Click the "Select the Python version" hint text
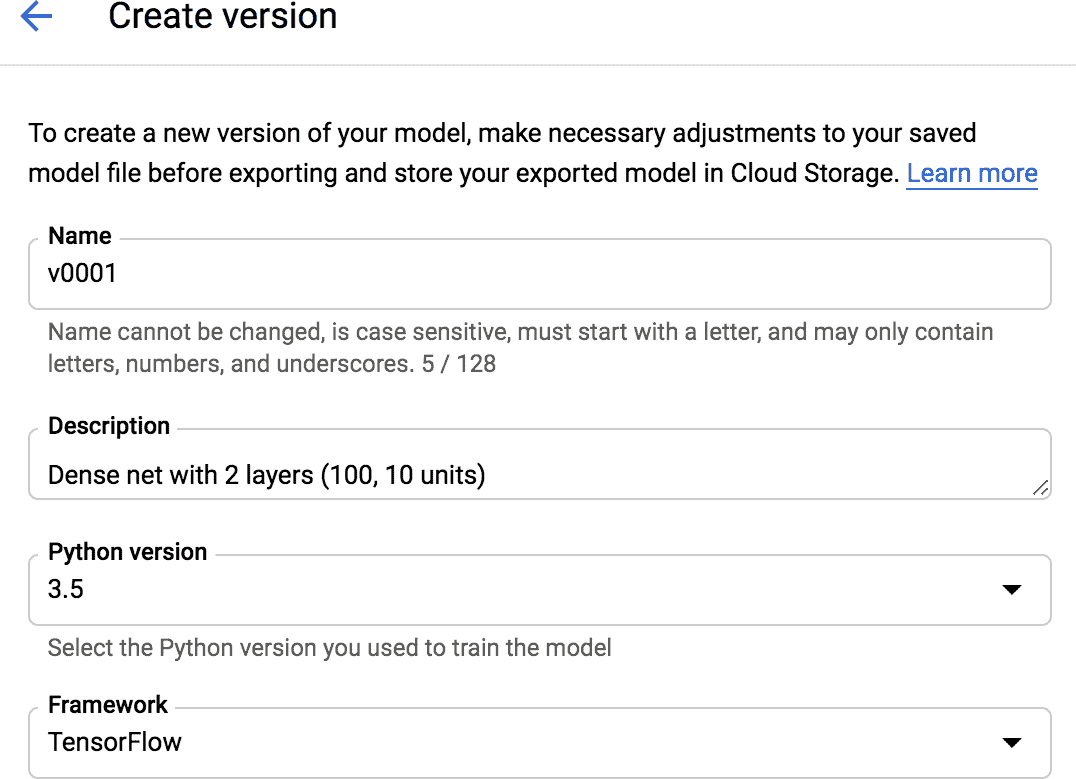This screenshot has width=1076, height=779. pyautogui.click(x=329, y=648)
